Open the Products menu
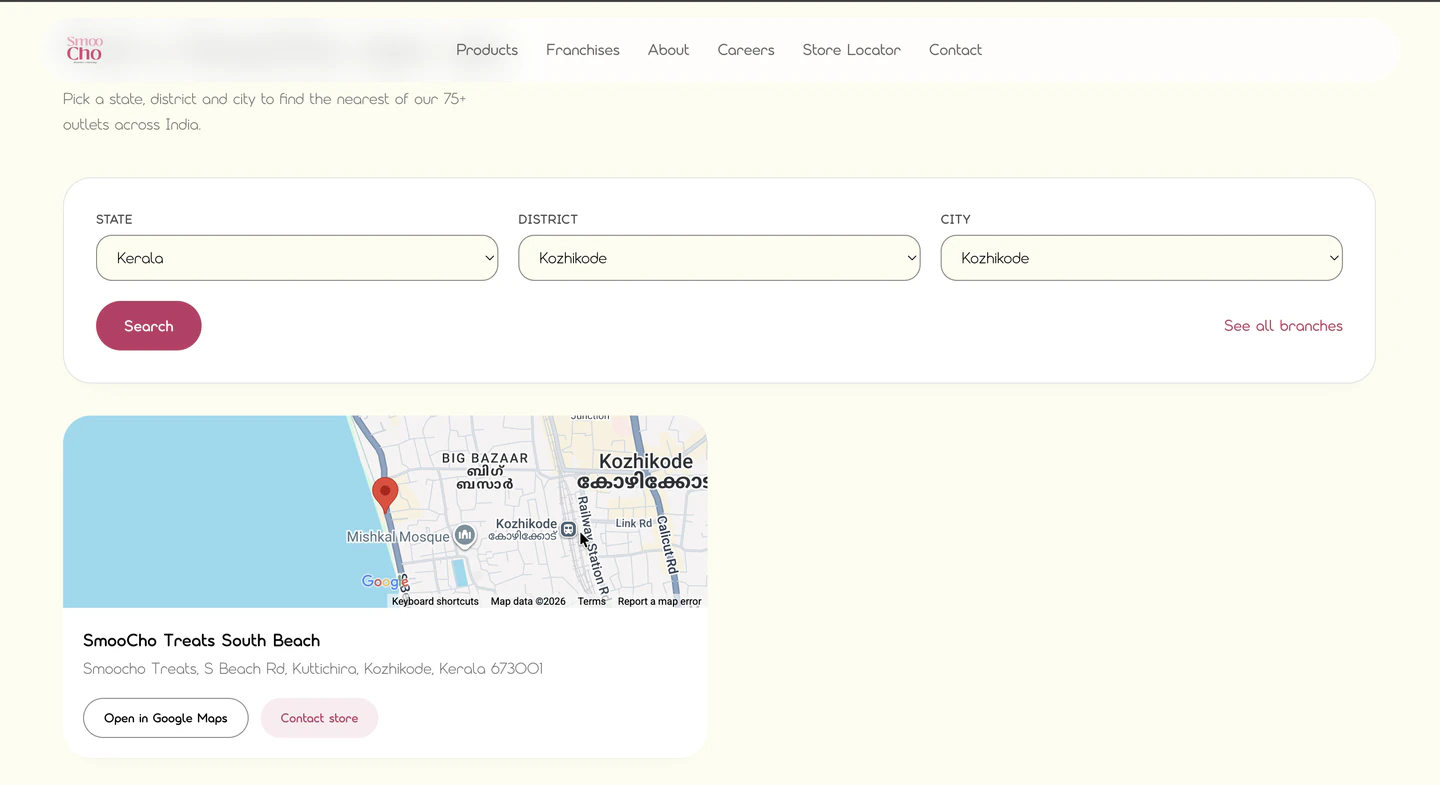 pos(487,50)
